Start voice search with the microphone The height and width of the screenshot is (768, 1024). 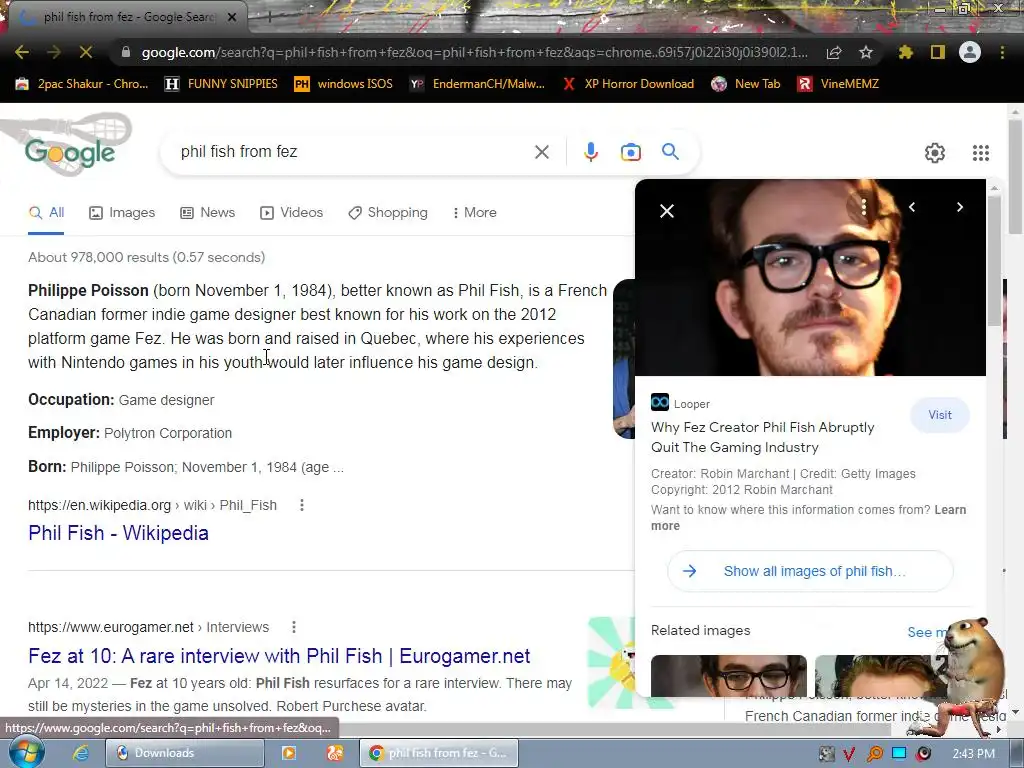[590, 152]
